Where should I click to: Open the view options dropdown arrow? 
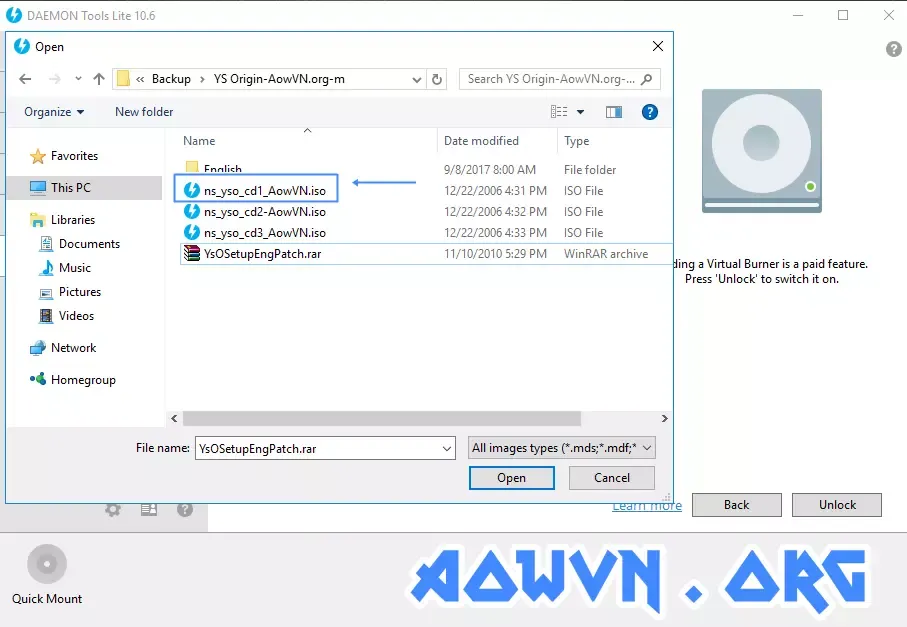click(580, 112)
